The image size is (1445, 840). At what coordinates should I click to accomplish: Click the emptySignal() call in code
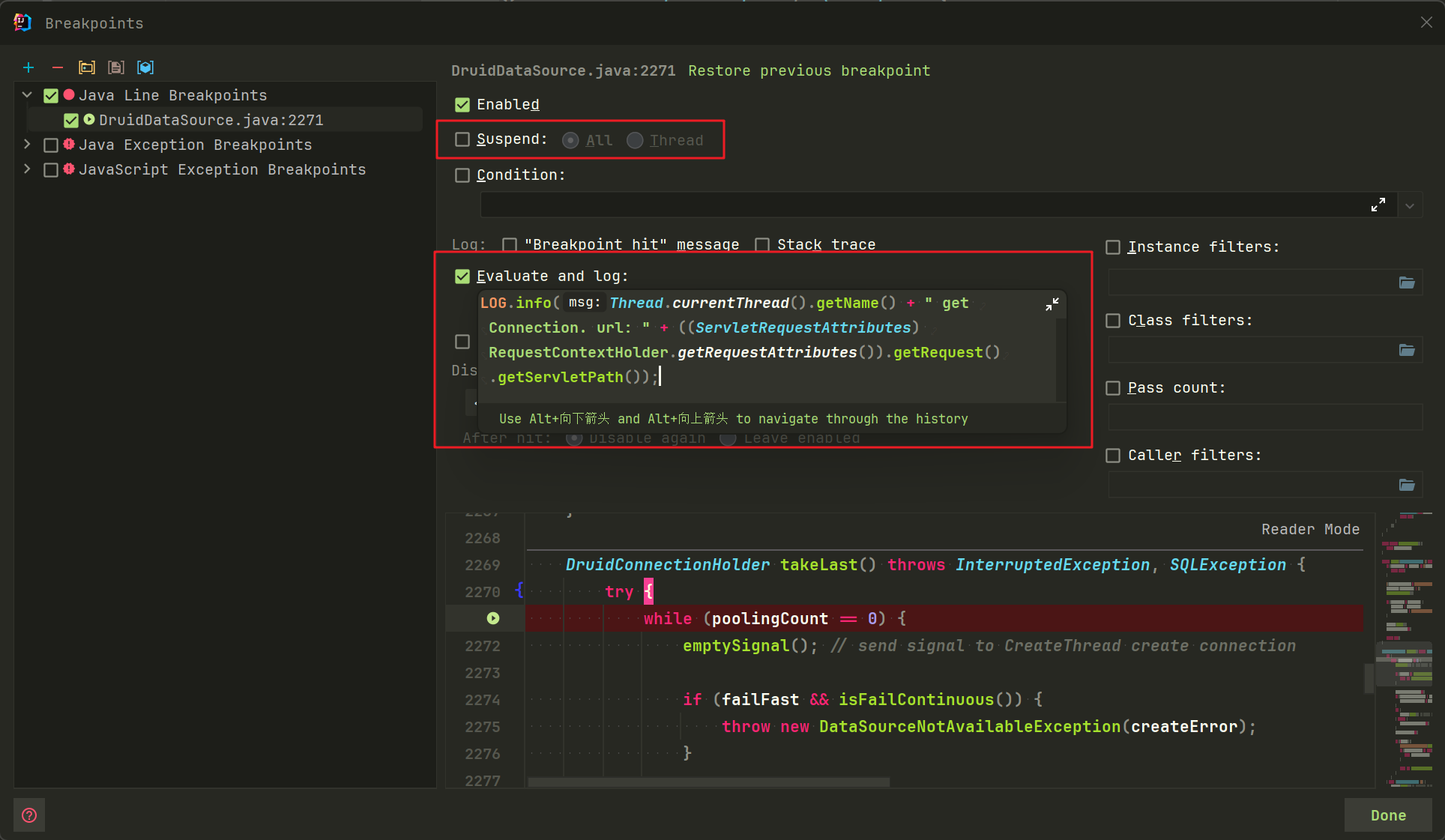[749, 646]
